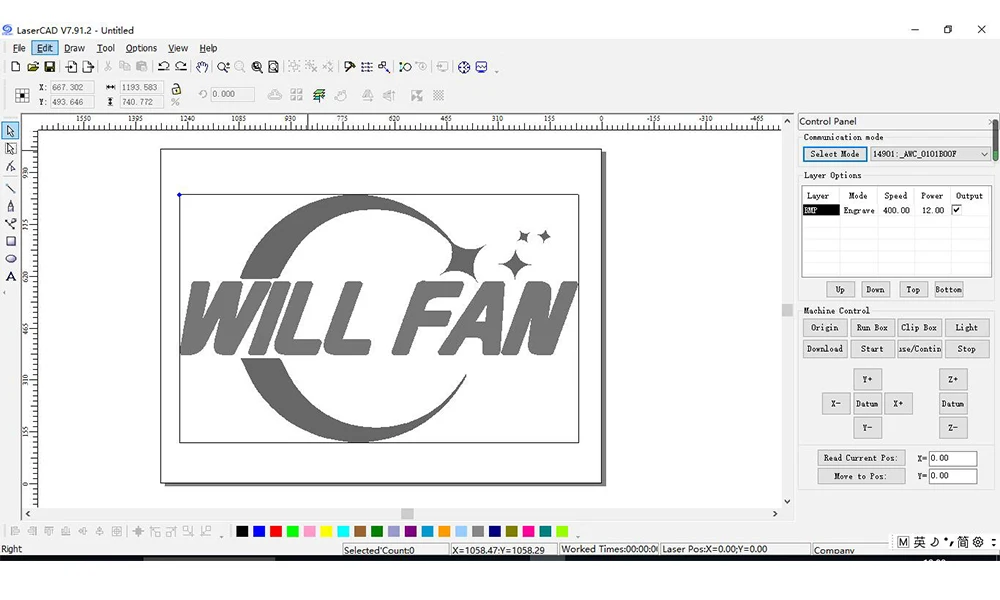Click the IME settings gear in tray

click(x=978, y=542)
